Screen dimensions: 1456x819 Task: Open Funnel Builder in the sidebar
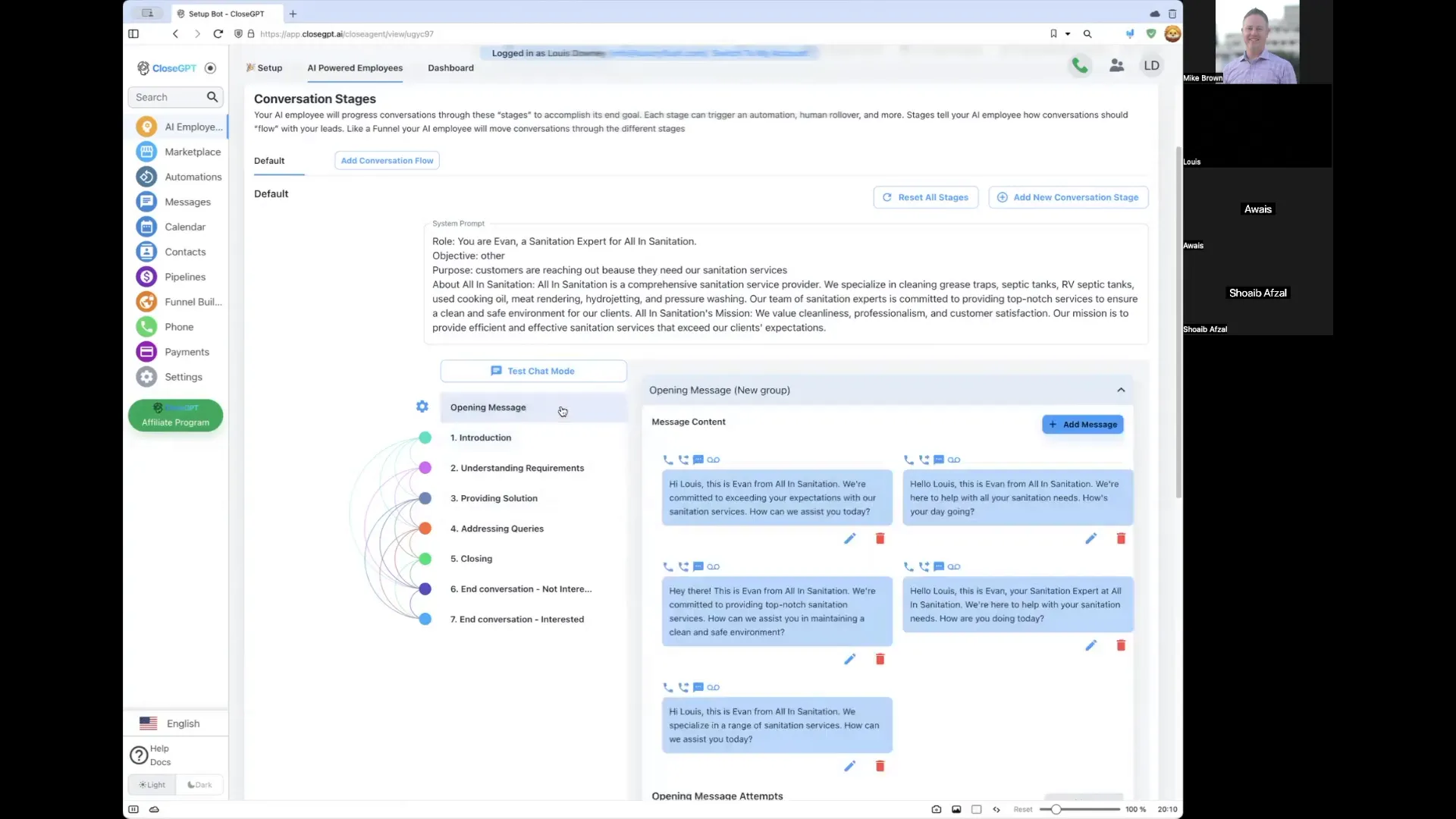179,302
